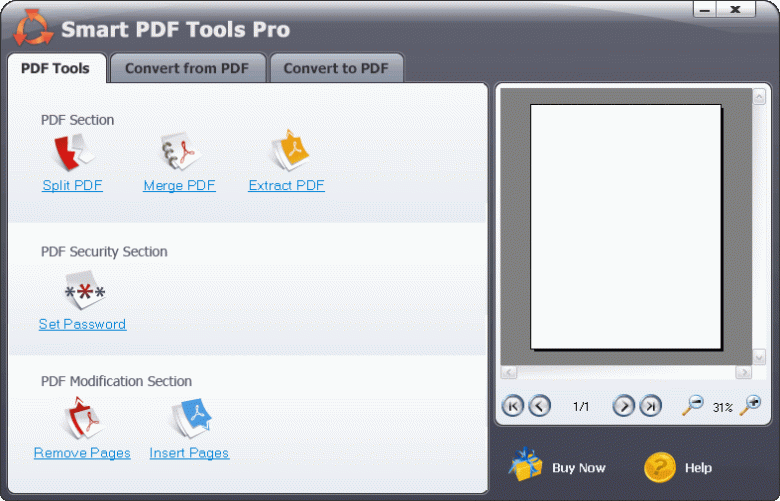Go to first page of preview

512,406
